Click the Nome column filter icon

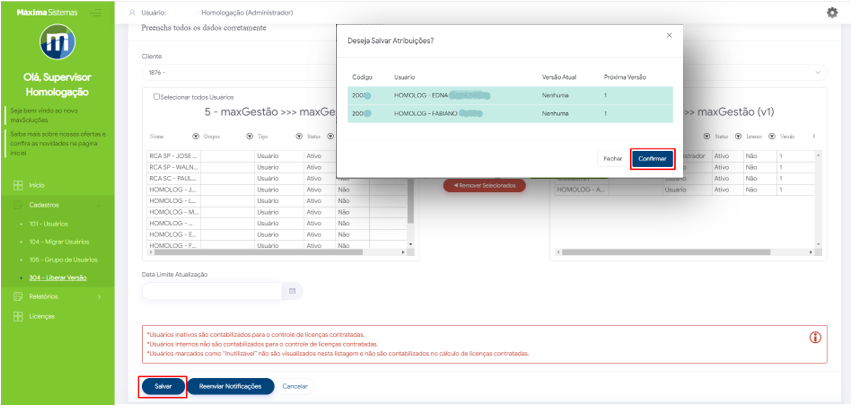click(195, 136)
